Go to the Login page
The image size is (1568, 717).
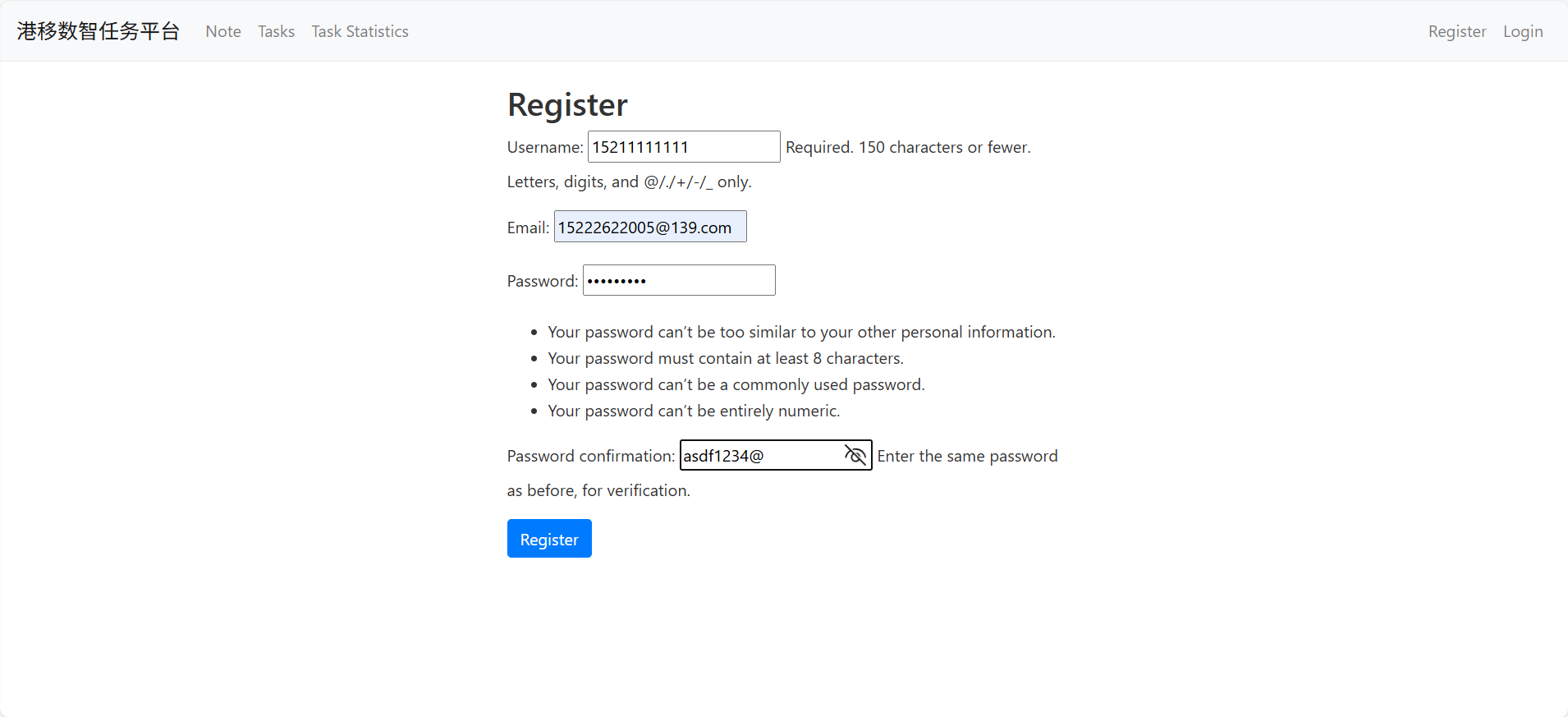[x=1523, y=31]
